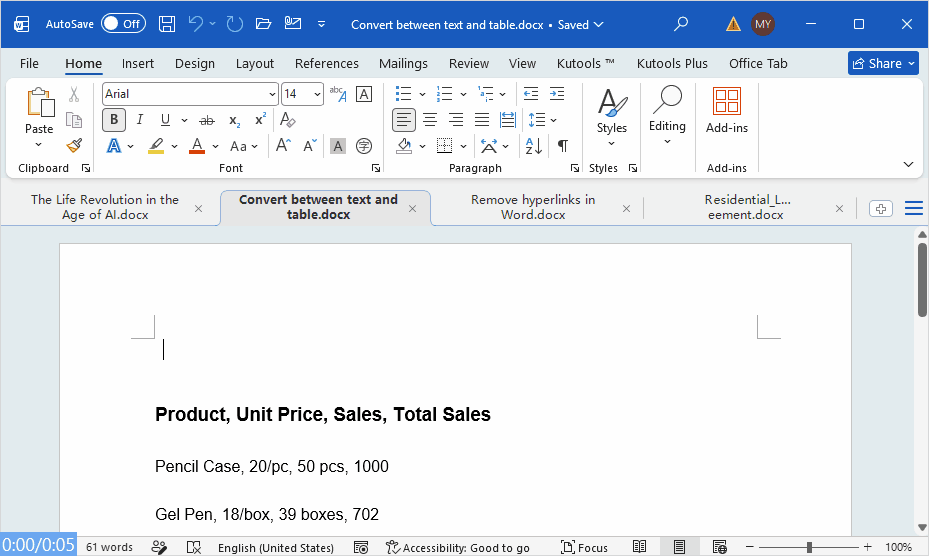Screen dimensions: 929x556
Task: Open the Insert ribbon tab
Action: coord(137,63)
